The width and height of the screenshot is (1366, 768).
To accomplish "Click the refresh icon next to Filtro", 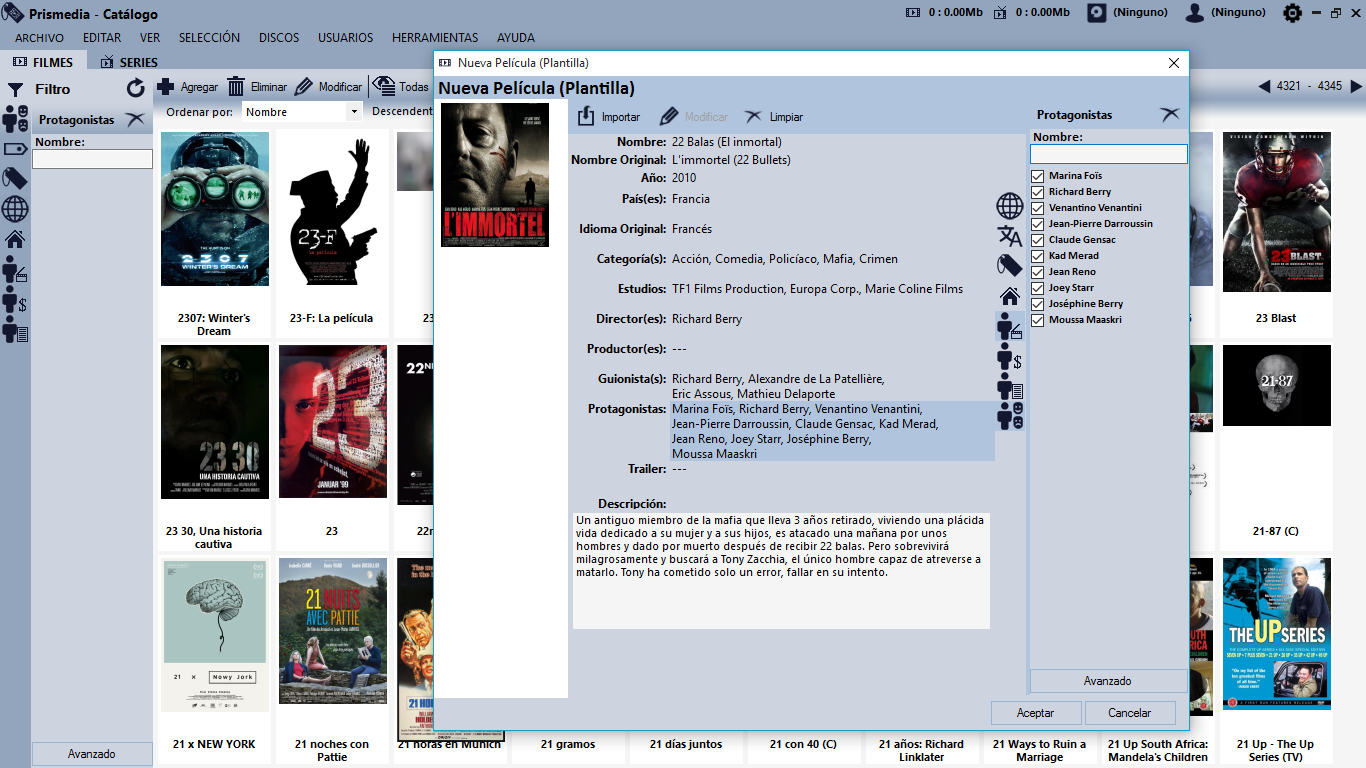I will (136, 89).
